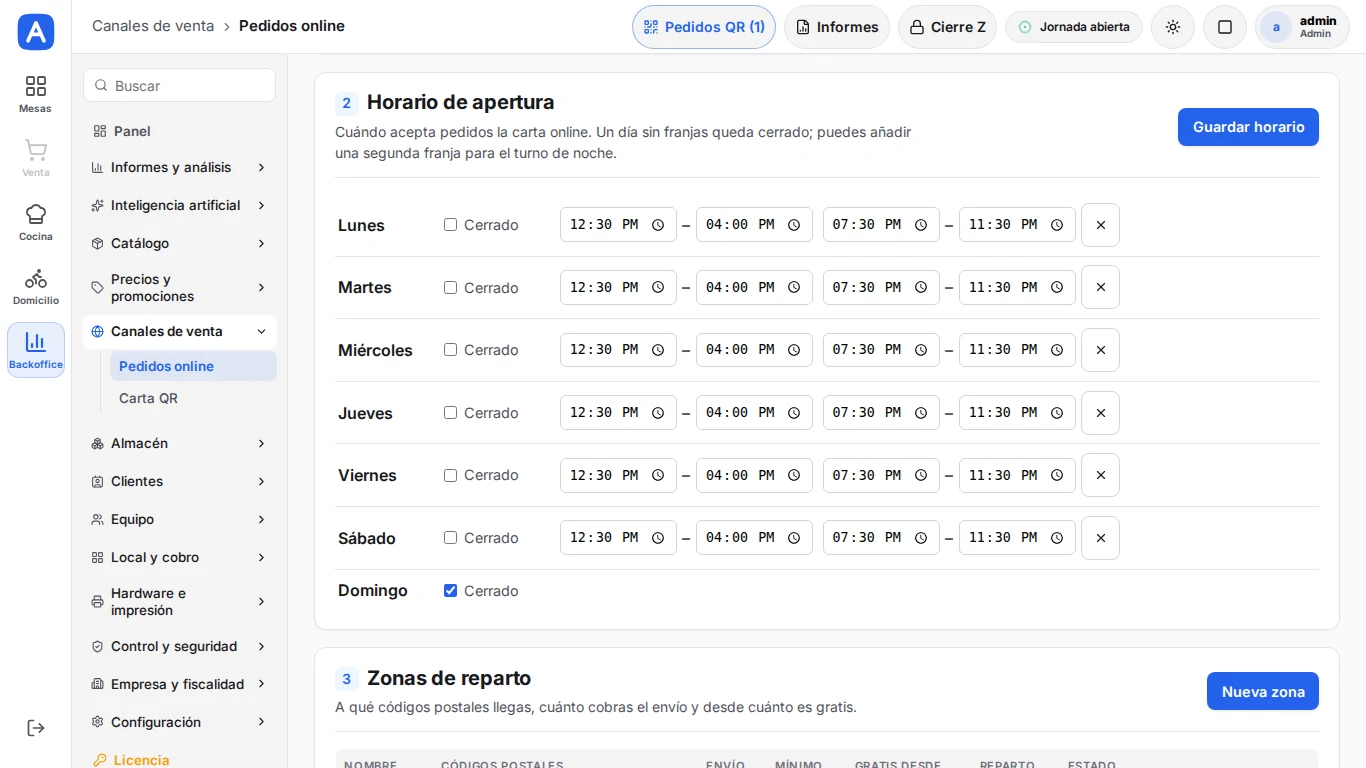Open the Cocina chef hat icon
This screenshot has height=768, width=1366.
(x=36, y=222)
